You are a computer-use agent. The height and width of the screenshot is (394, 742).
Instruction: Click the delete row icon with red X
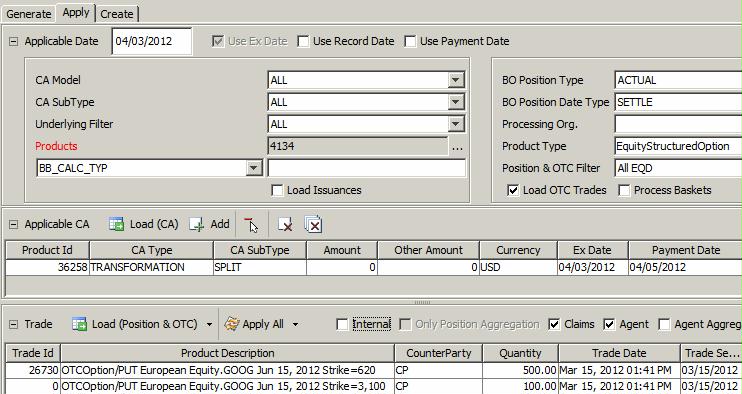(x=285, y=225)
